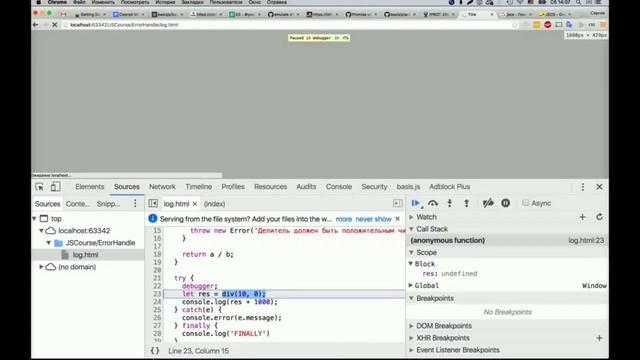Add a watch expression
This screenshot has height=360, width=640.
tap(582, 217)
